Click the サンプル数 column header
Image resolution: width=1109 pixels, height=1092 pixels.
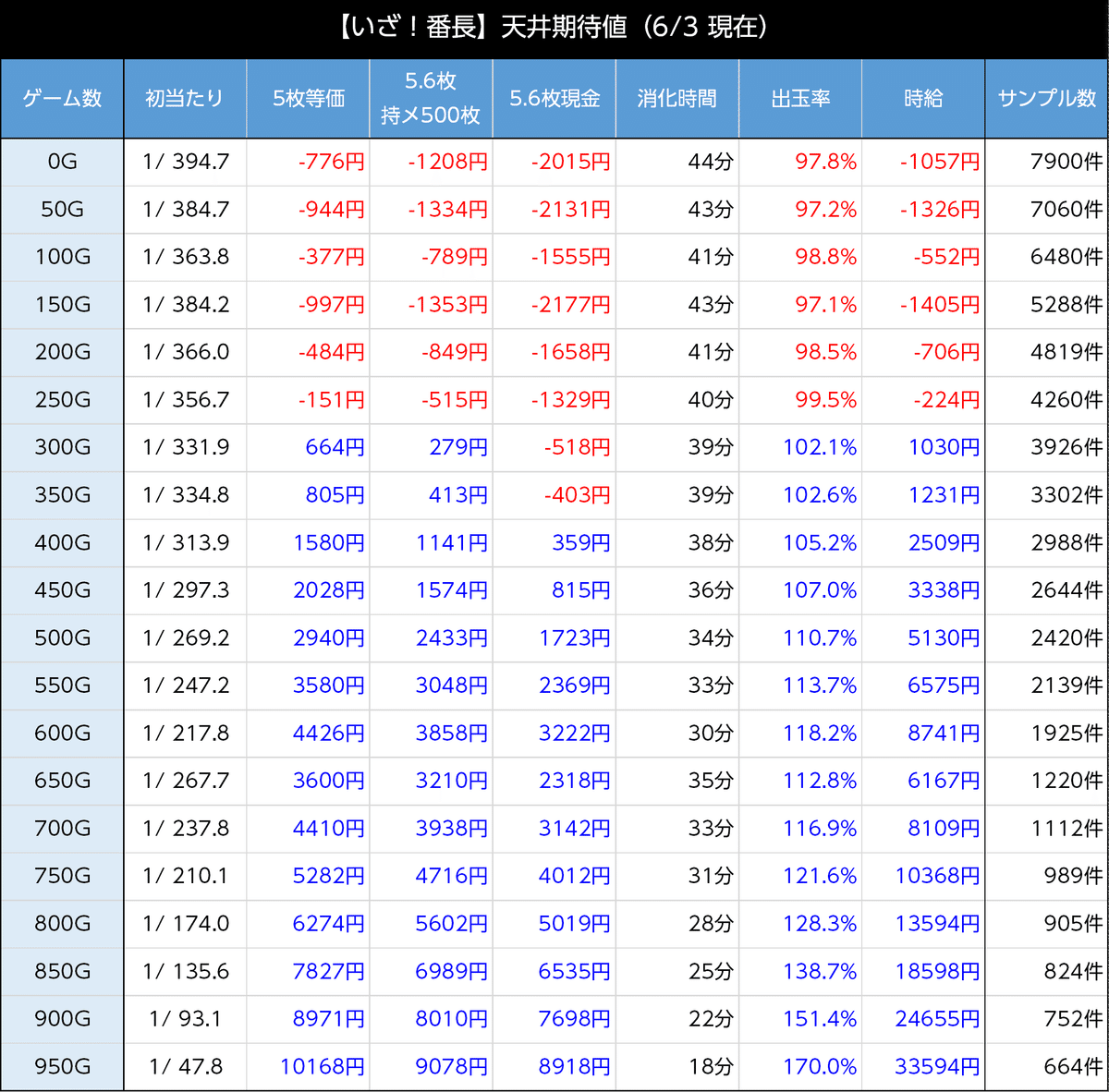click(1047, 99)
